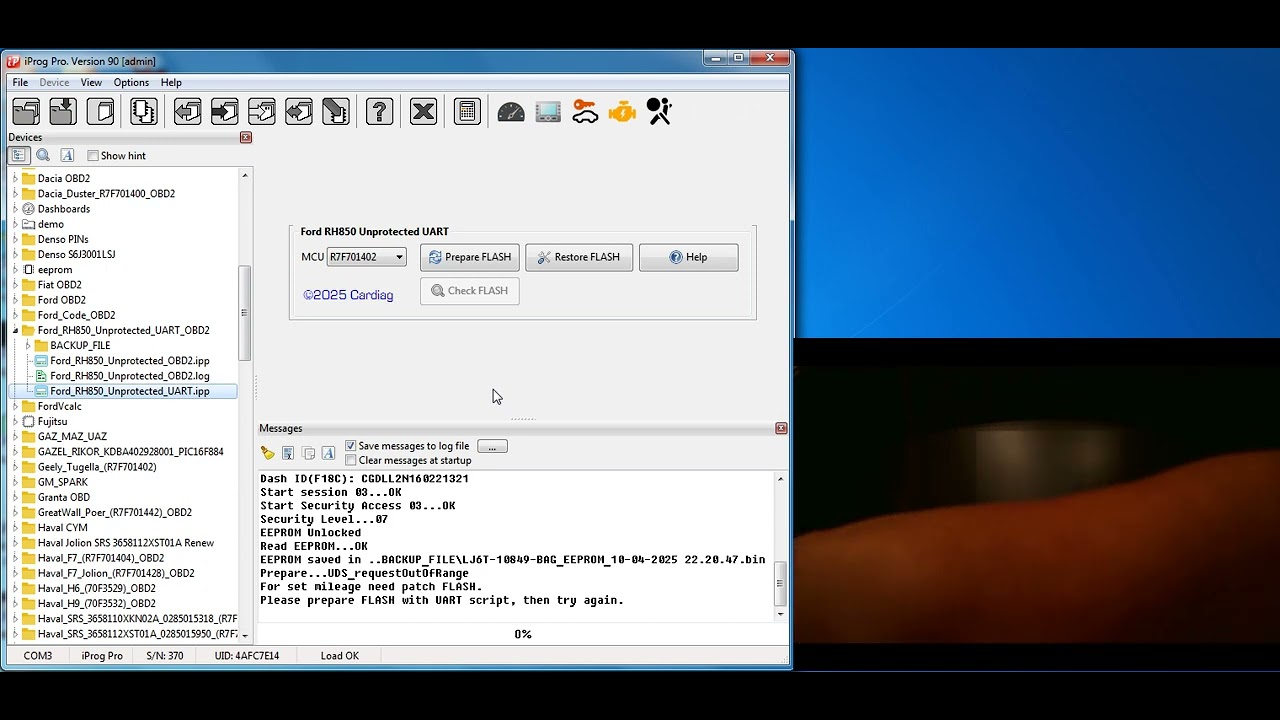Click the tree view icon in Devices panel
1280x720 pixels.
pyautogui.click(x=18, y=155)
